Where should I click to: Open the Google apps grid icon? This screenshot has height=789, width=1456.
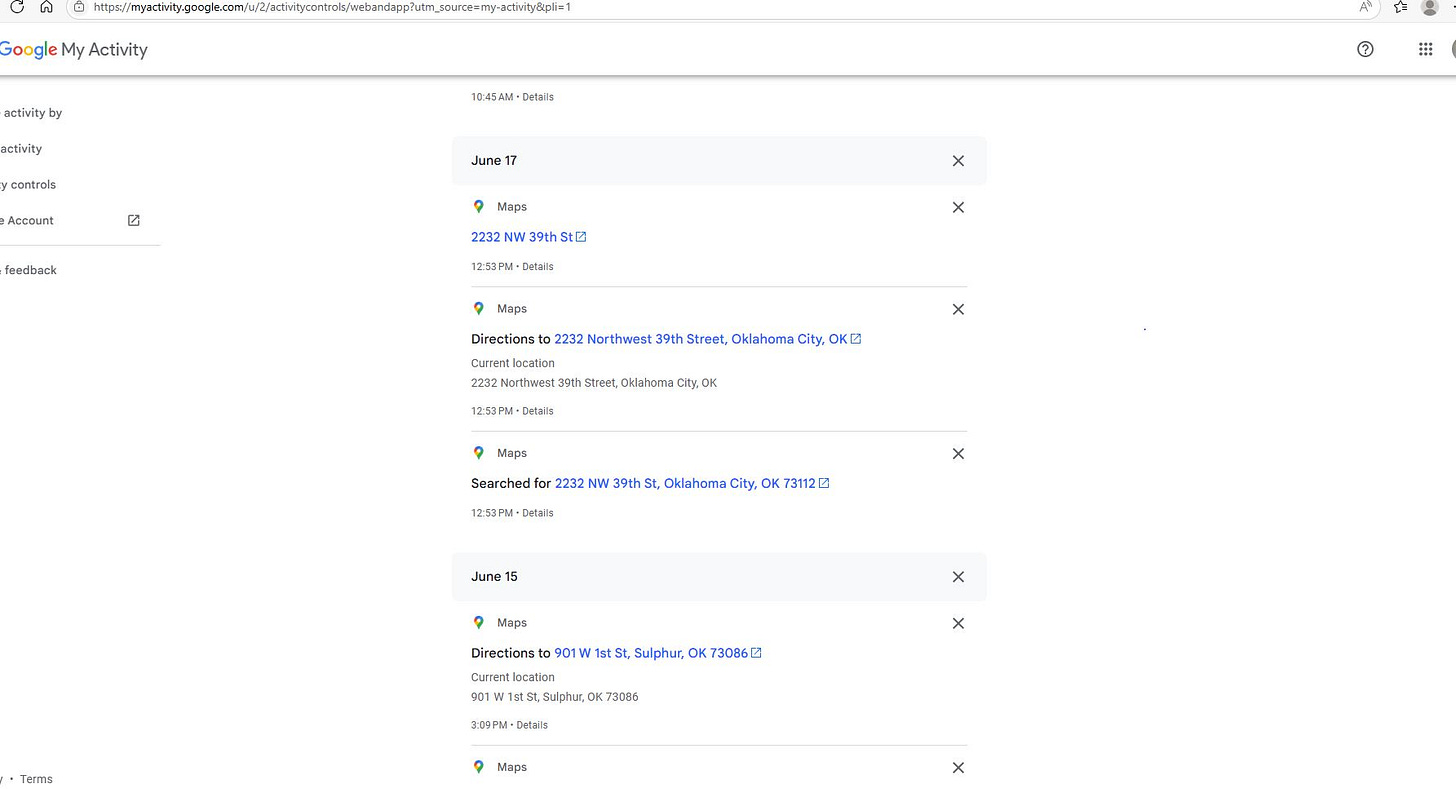pos(1426,49)
